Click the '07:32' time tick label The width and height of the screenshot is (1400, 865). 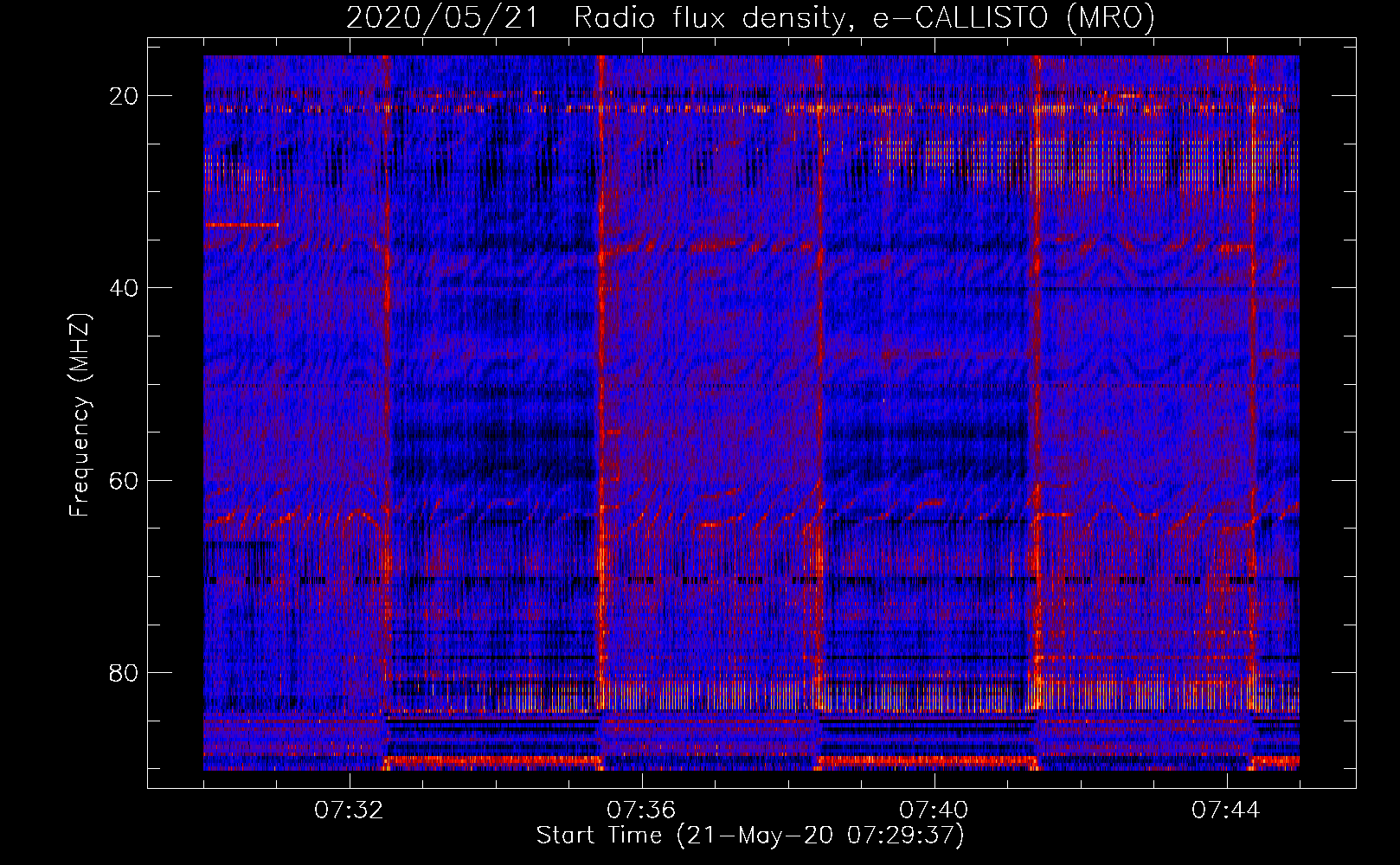pos(349,811)
